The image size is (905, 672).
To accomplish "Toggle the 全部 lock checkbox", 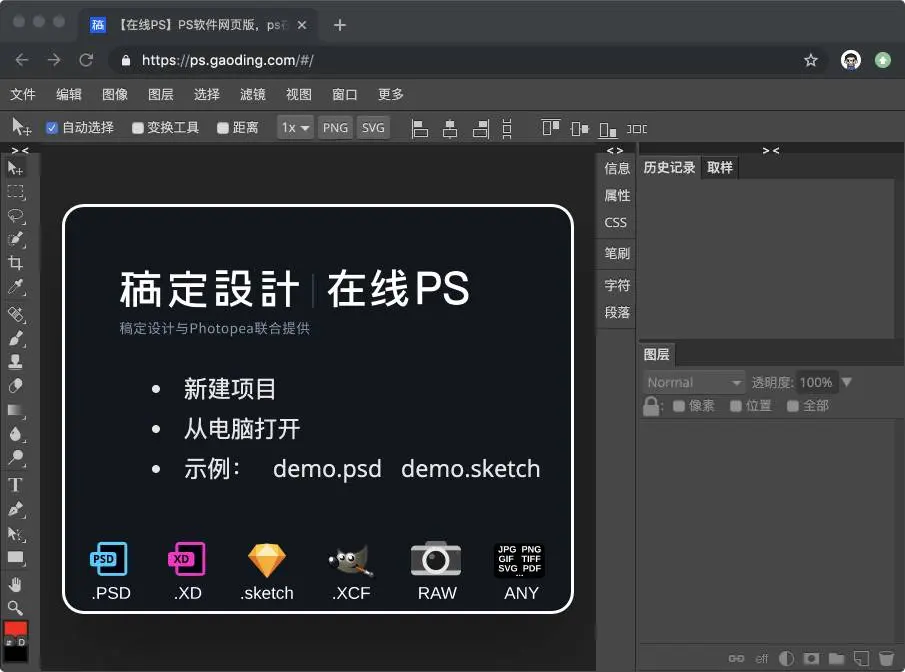I will [x=792, y=406].
